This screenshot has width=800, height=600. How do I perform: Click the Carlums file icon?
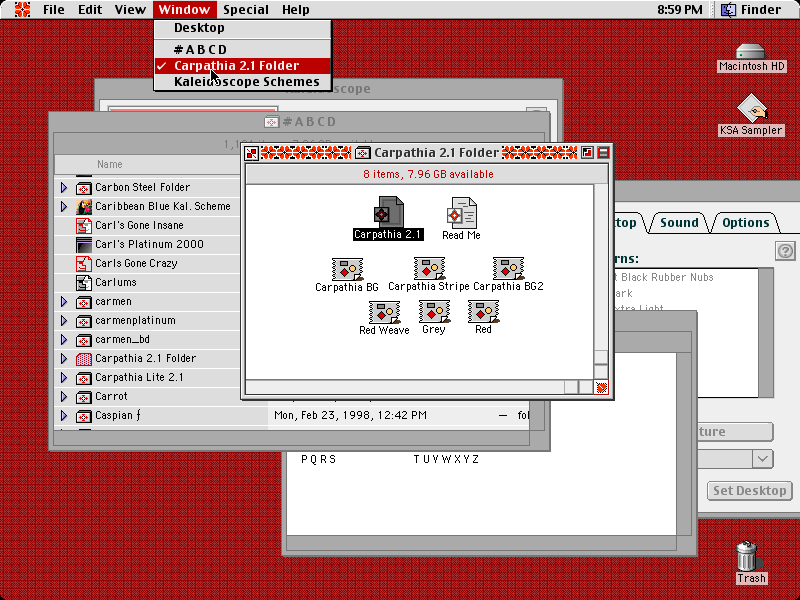(x=84, y=283)
